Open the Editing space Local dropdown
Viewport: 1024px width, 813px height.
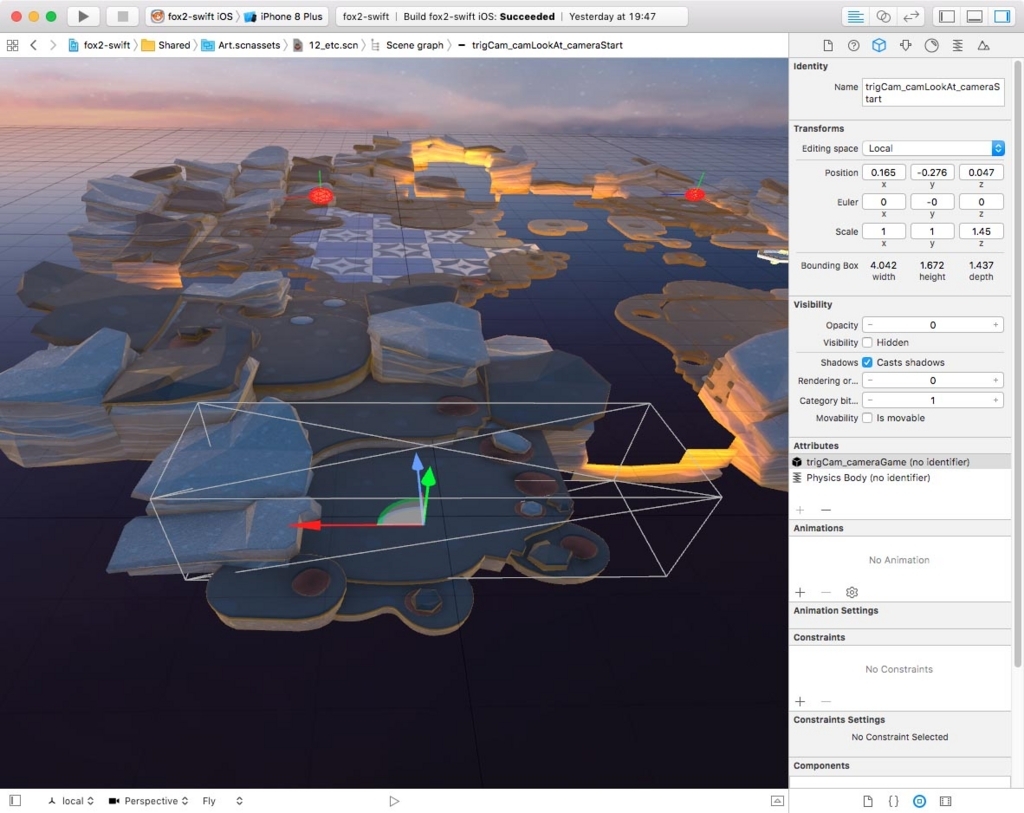(932, 148)
